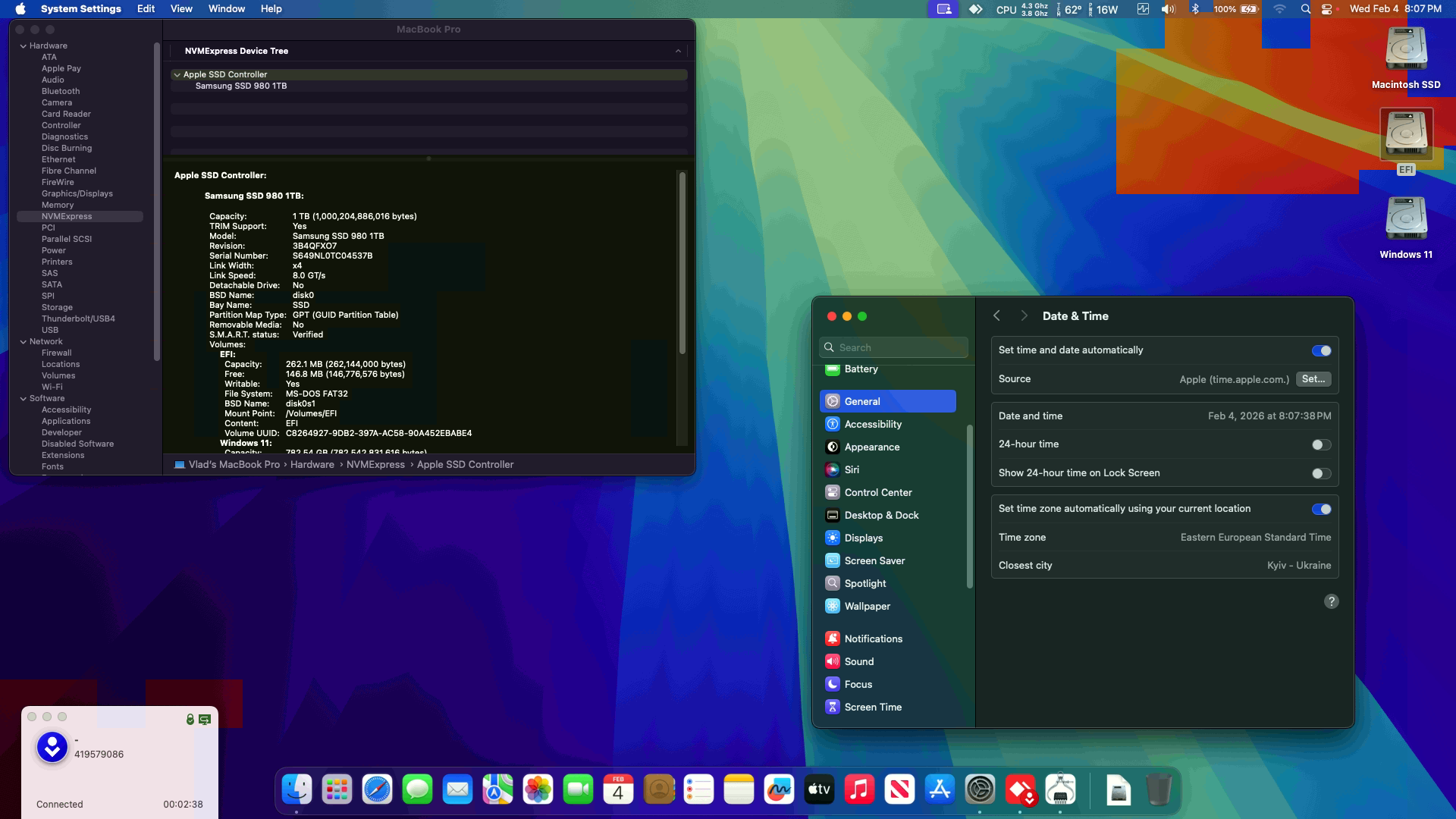
Task: Collapse the Software section in System Information
Action: [x=23, y=399]
